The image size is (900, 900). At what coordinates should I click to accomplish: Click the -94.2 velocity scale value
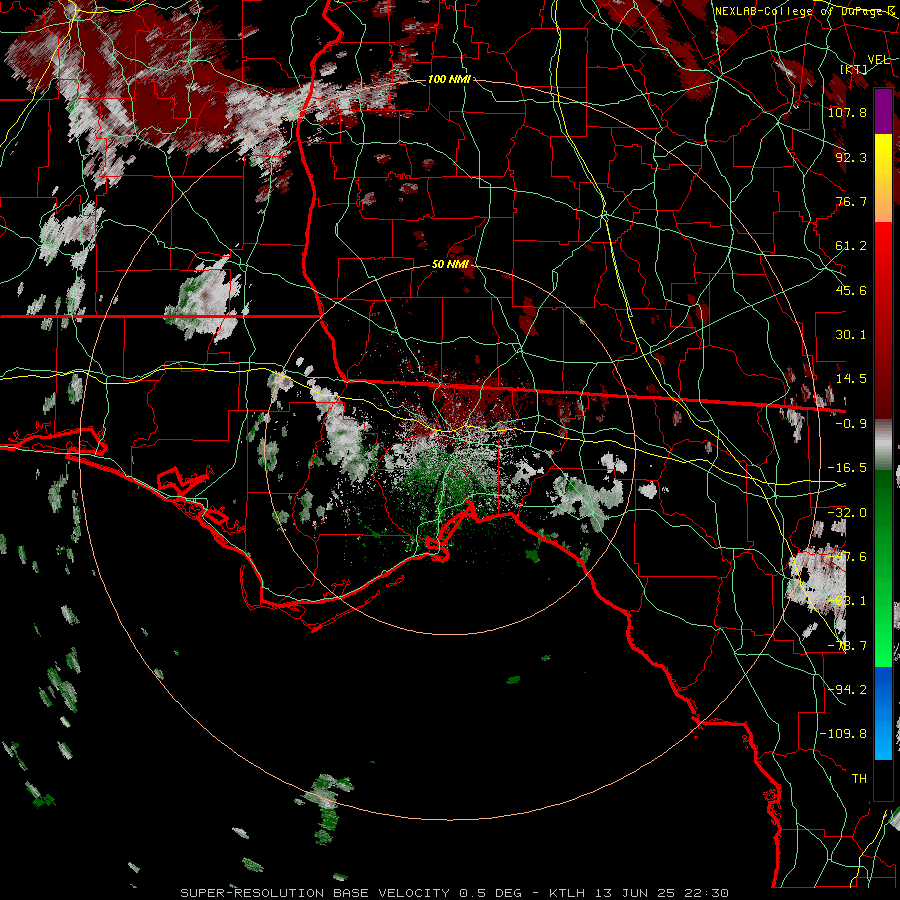[x=847, y=689]
